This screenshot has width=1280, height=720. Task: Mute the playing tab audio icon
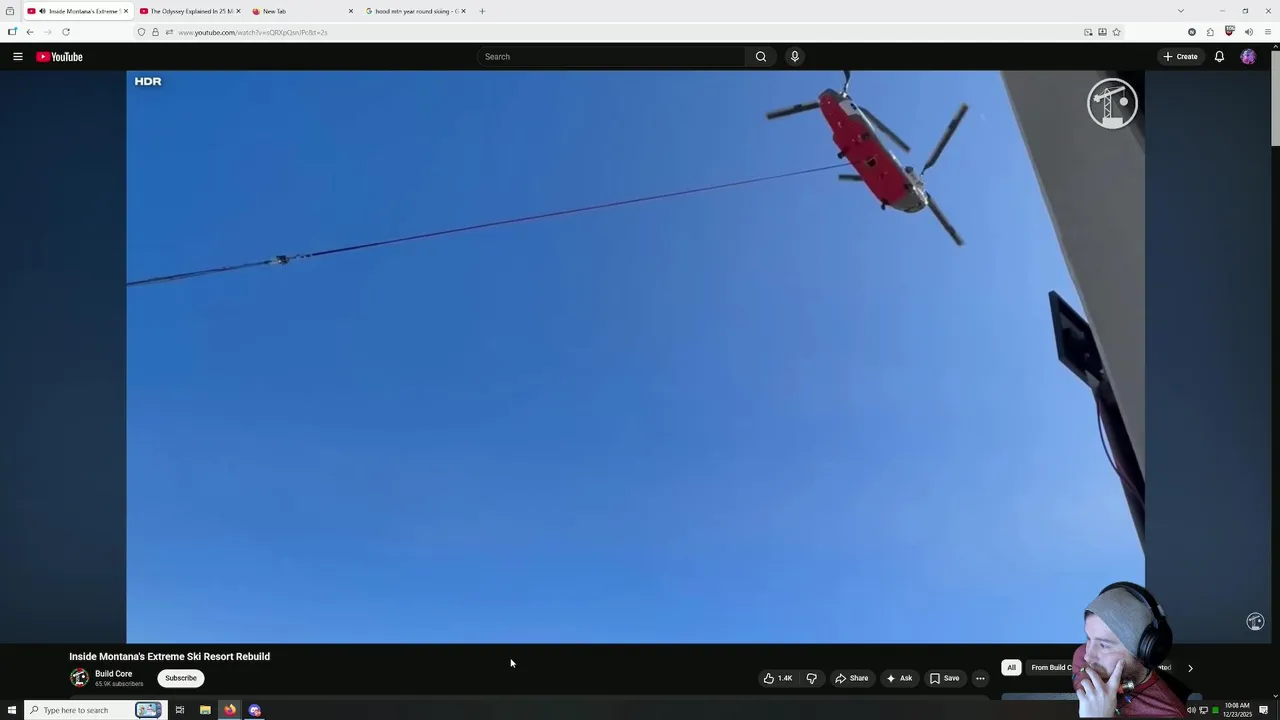pos(42,11)
